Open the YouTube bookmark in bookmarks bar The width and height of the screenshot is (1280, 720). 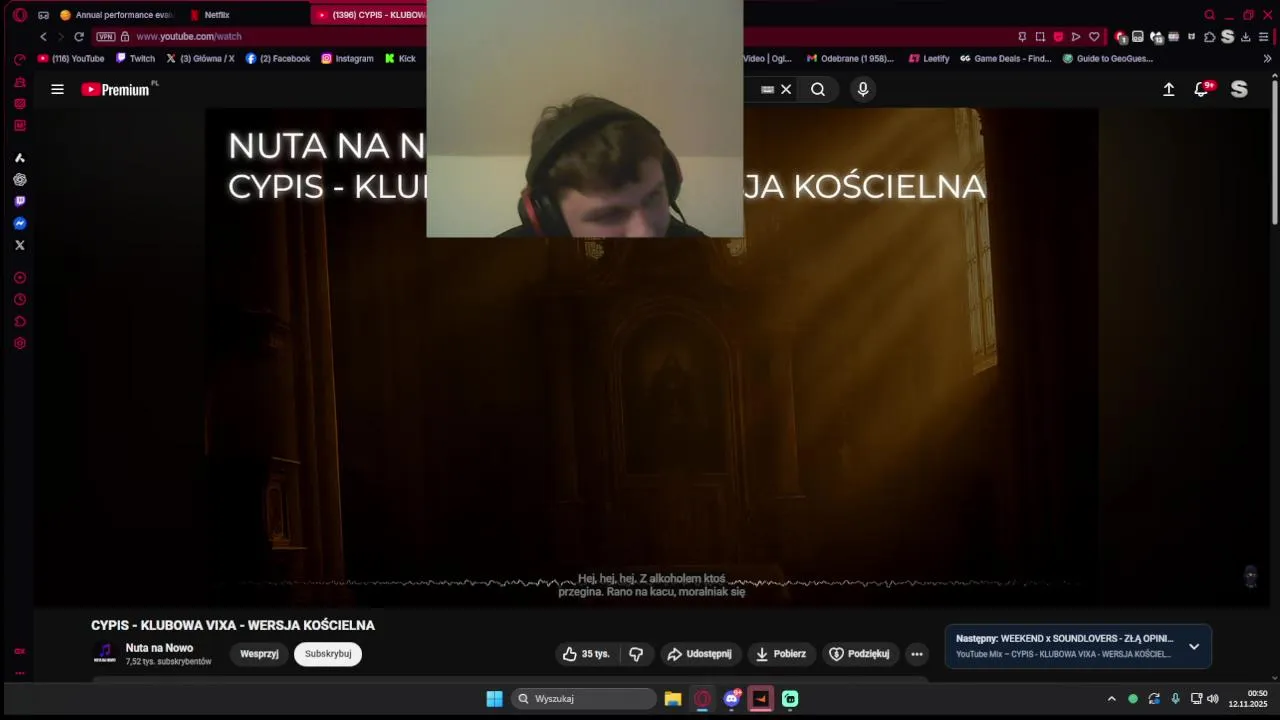pos(71,59)
